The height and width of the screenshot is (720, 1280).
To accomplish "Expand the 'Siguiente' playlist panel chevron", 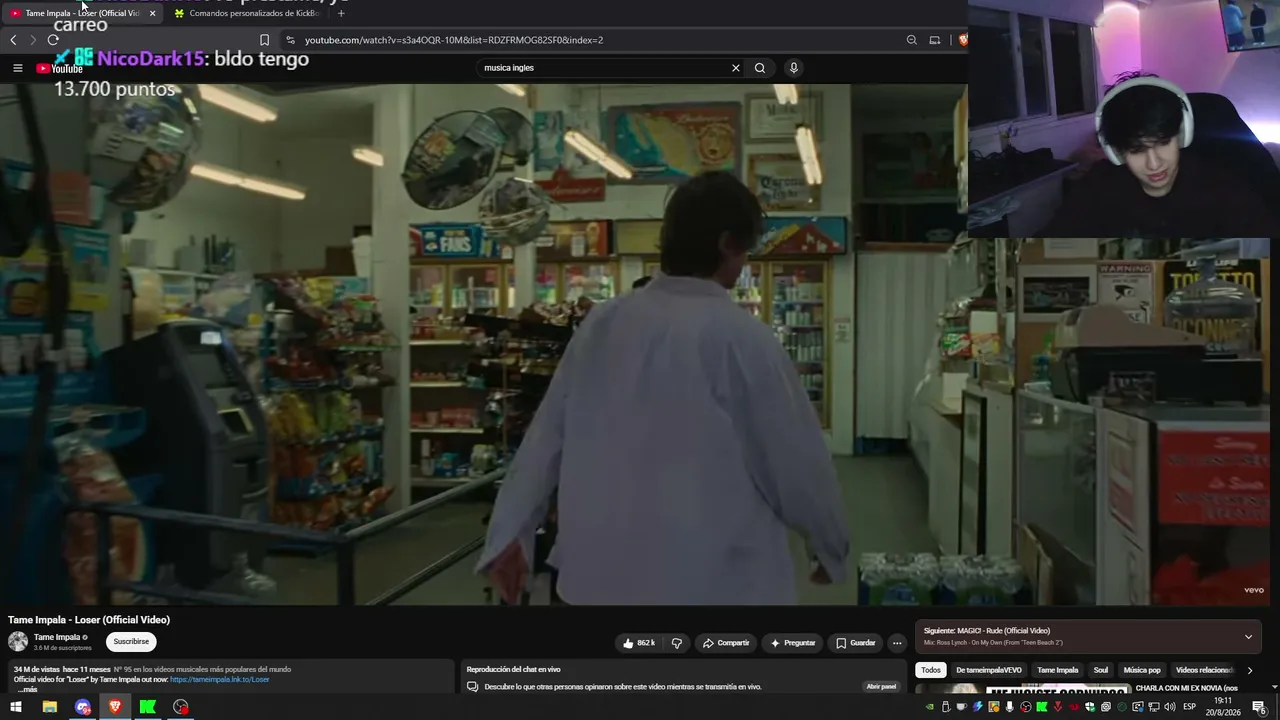I will pyautogui.click(x=1248, y=637).
